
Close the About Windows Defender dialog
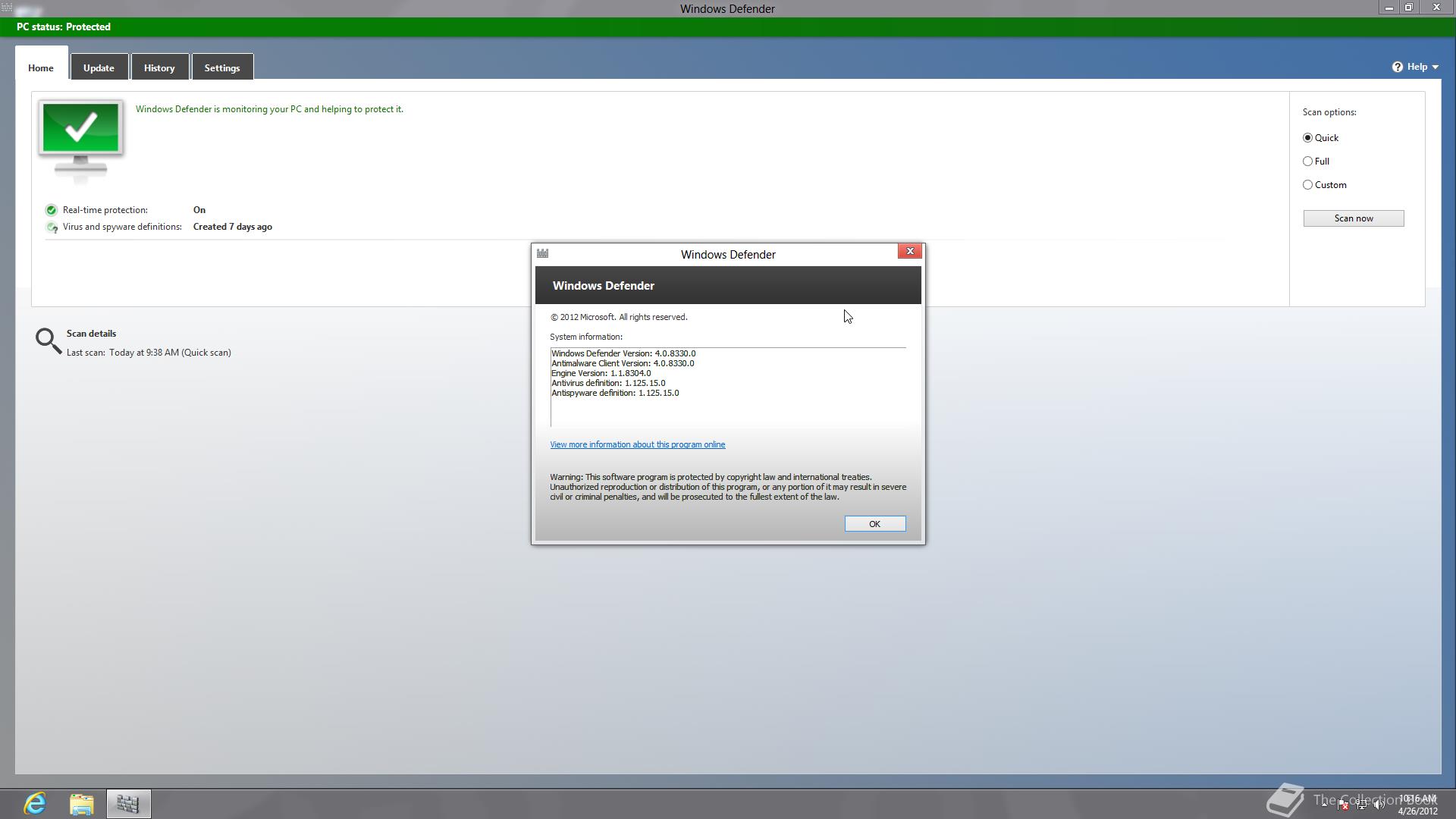point(910,251)
